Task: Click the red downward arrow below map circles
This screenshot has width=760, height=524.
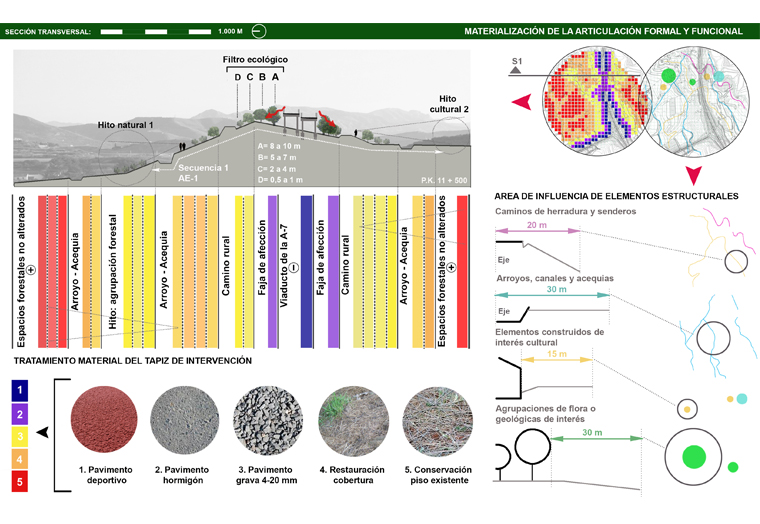Action: [x=694, y=176]
